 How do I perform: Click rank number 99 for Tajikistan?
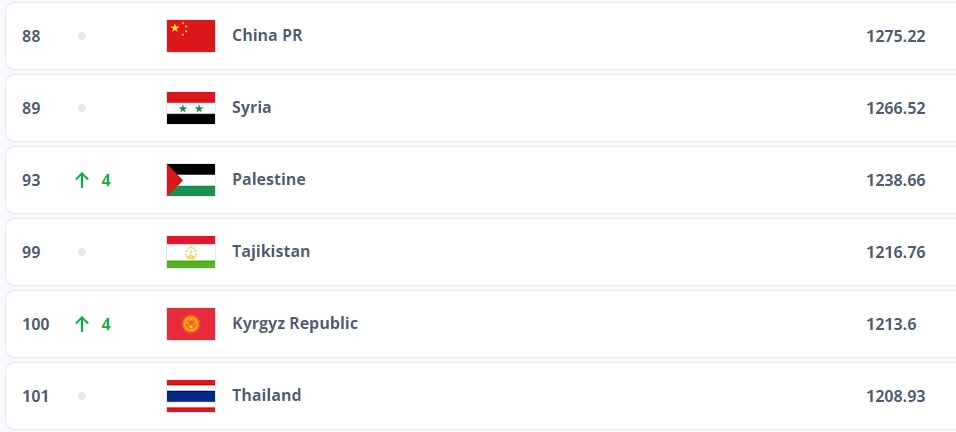[31, 252]
